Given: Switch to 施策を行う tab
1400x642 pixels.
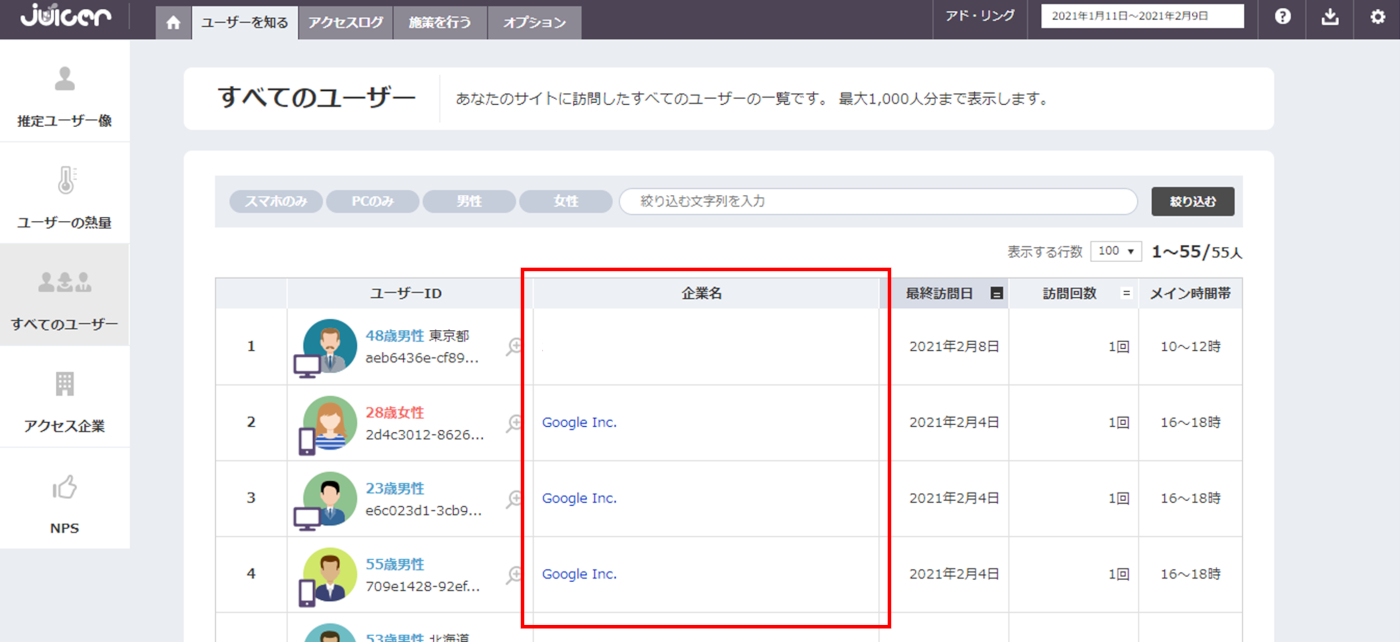Looking at the screenshot, I should (x=440, y=23).
